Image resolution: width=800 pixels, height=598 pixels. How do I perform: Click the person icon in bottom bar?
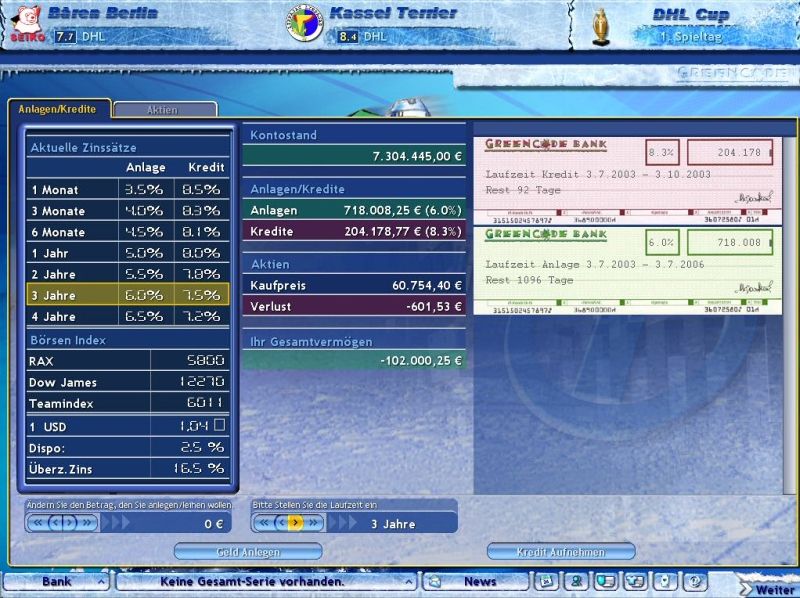coord(576,581)
